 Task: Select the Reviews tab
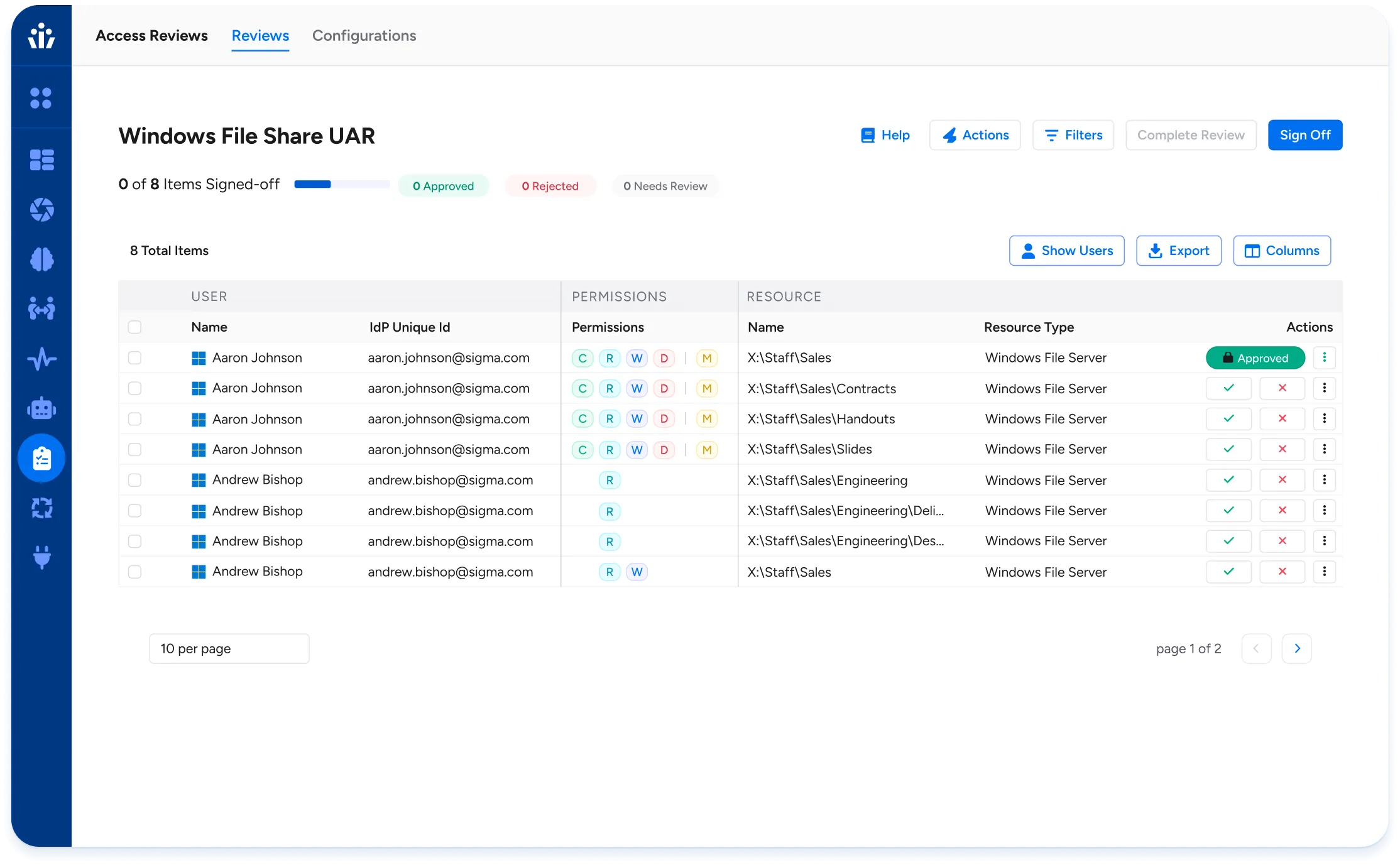click(x=260, y=36)
